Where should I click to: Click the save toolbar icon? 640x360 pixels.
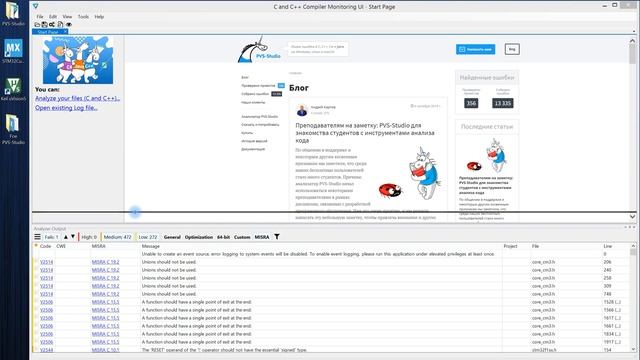pos(44,24)
